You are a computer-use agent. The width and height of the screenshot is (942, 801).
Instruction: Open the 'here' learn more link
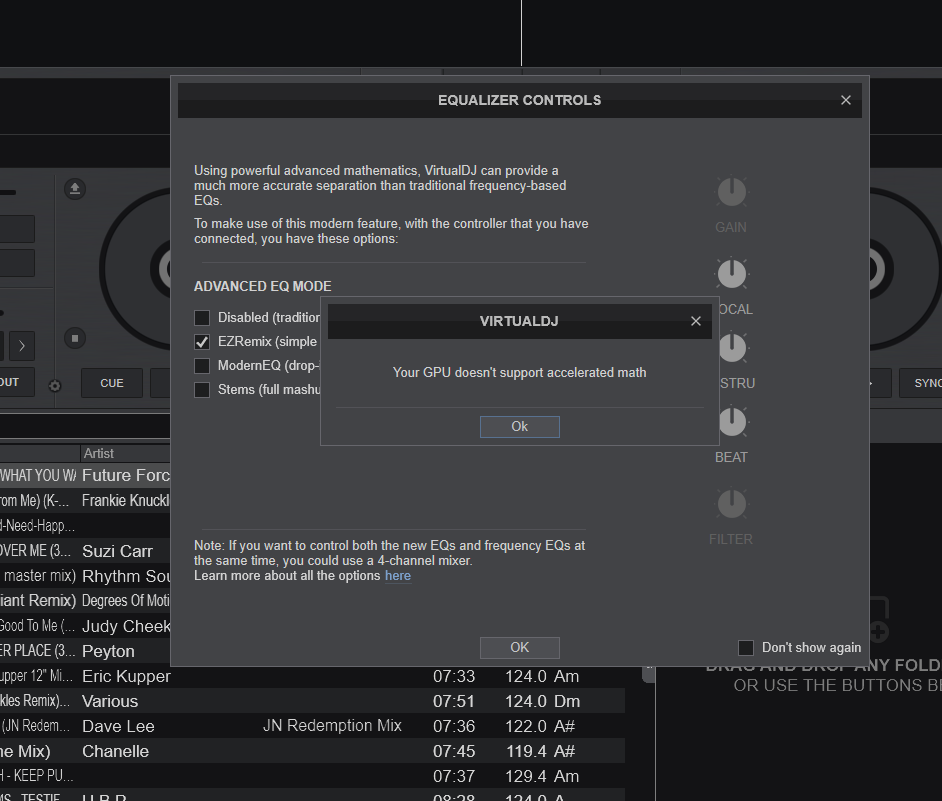[x=398, y=576]
